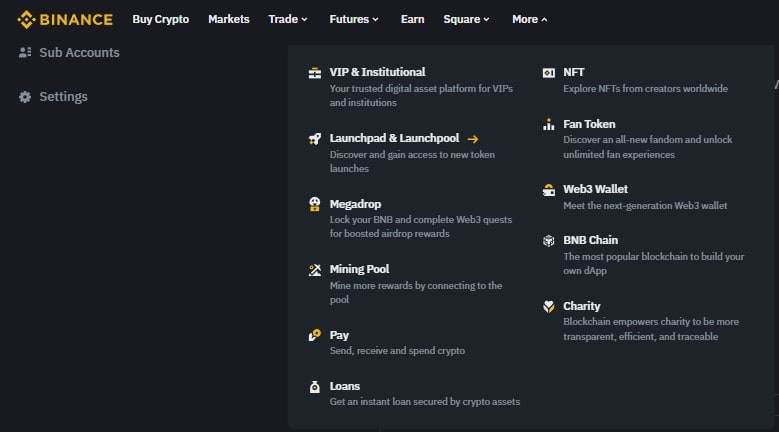
Task: Click the yellow arrow beside Launchpad & Launchpool
Action: pos(472,139)
